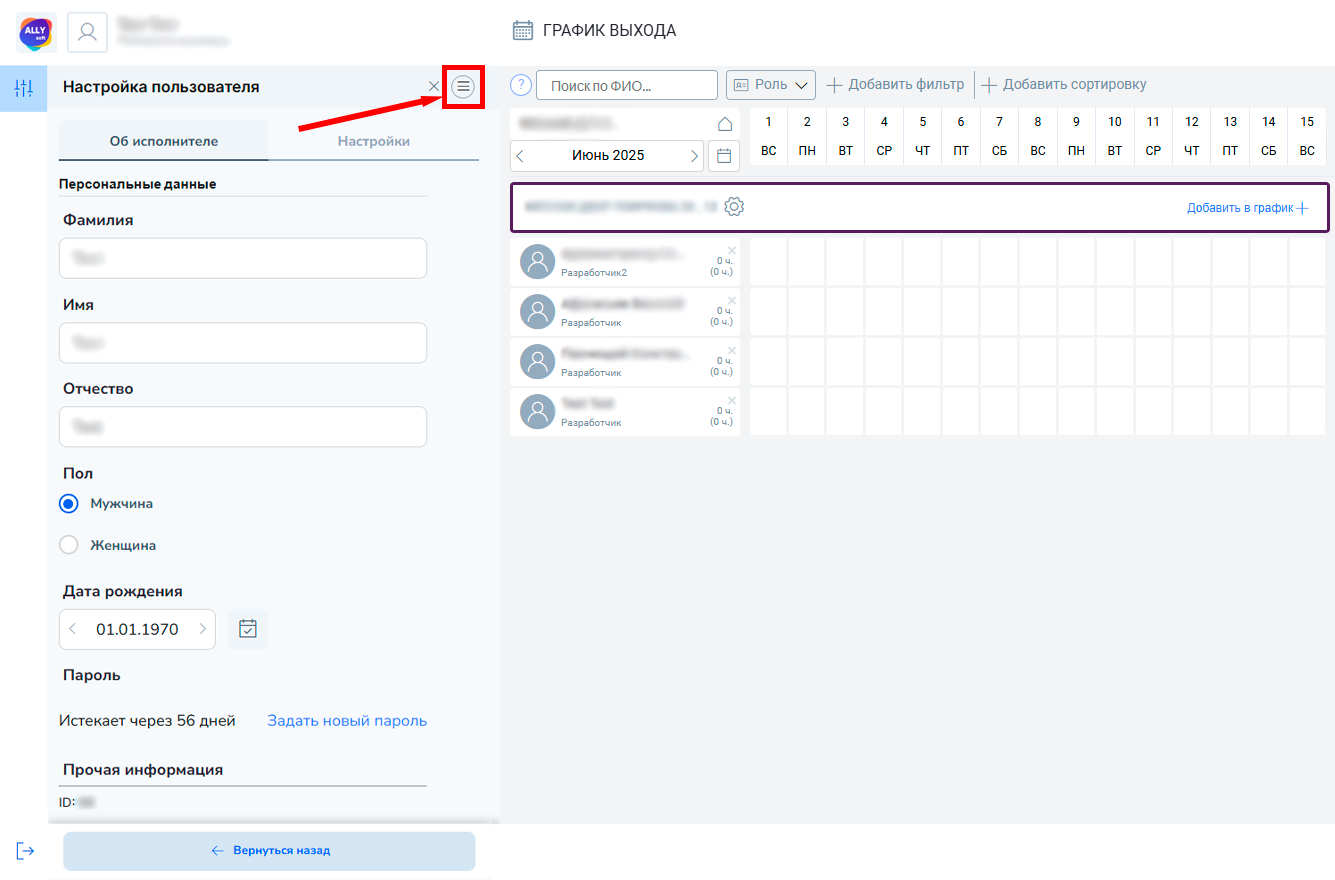Image resolution: width=1335 pixels, height=880 pixels.
Task: Select the Мужчина radio button
Action: coord(69,504)
